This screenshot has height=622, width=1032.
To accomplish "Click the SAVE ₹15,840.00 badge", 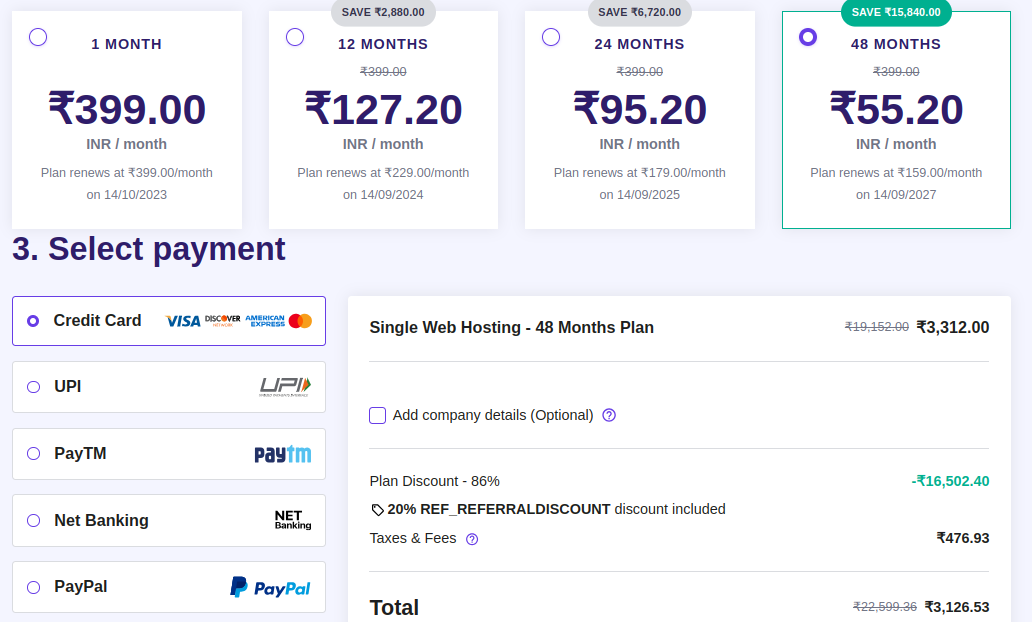I will click(896, 12).
